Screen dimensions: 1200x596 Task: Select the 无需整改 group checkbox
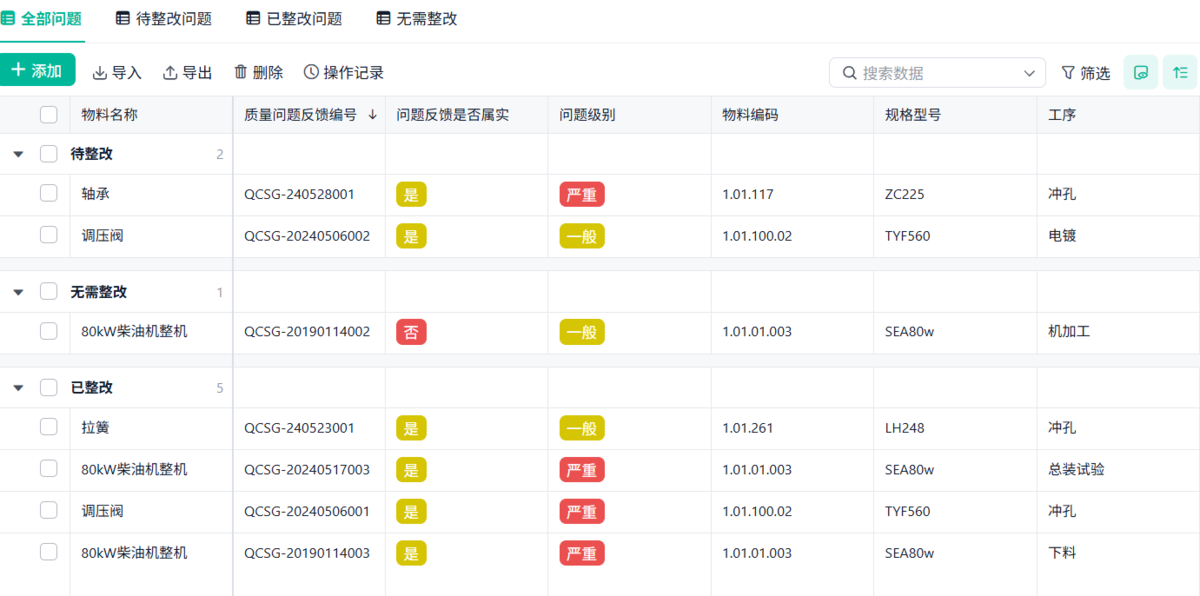point(48,291)
